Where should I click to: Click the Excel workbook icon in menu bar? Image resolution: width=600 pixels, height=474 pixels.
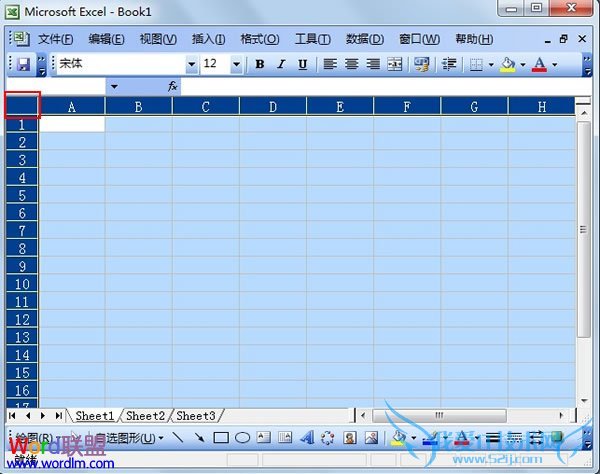tap(21, 39)
